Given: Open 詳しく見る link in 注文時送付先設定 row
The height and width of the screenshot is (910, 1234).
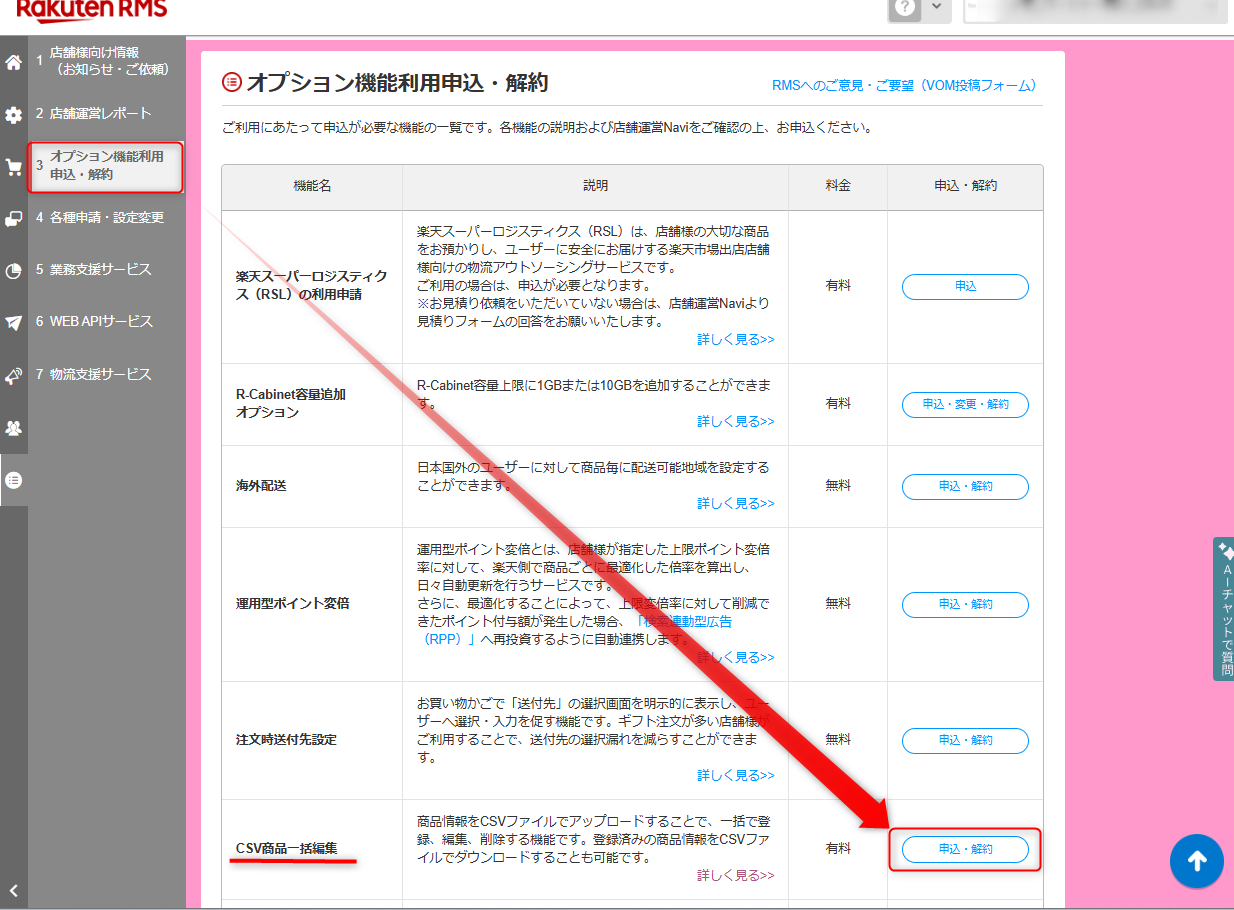Looking at the screenshot, I should tap(736, 775).
